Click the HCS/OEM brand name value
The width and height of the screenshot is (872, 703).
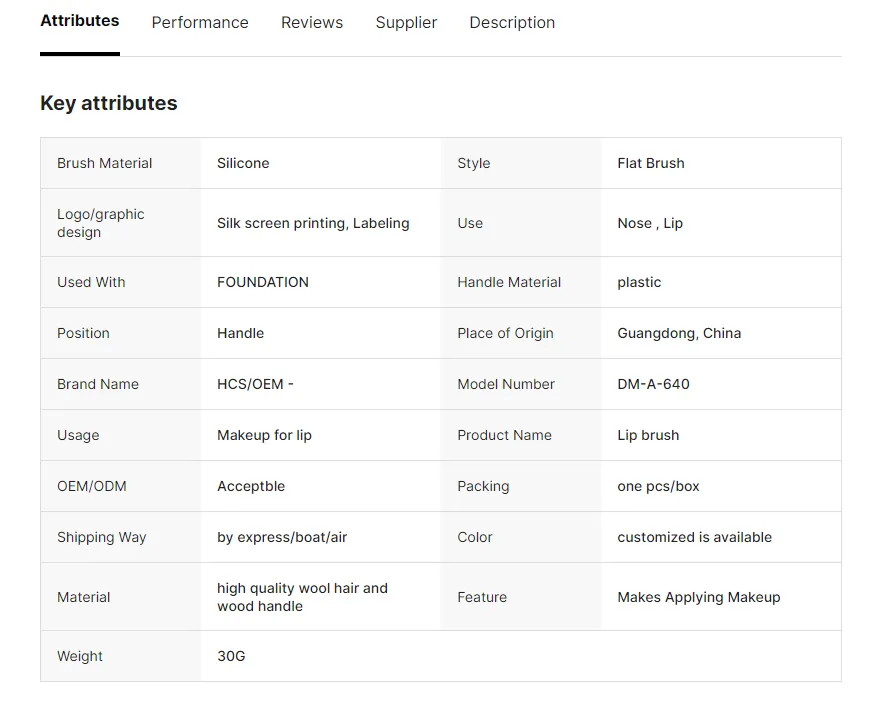pyautogui.click(x=255, y=384)
